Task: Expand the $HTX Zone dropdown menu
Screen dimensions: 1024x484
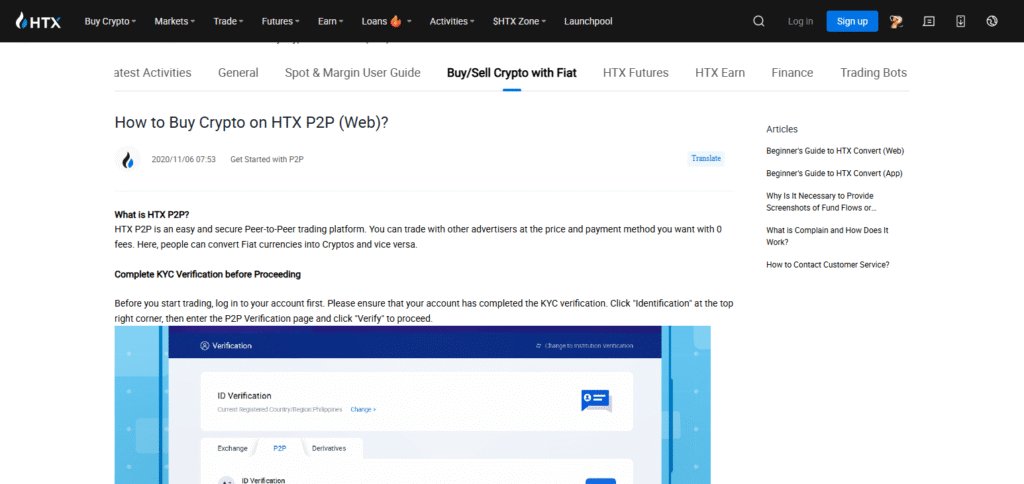Action: click(x=519, y=21)
